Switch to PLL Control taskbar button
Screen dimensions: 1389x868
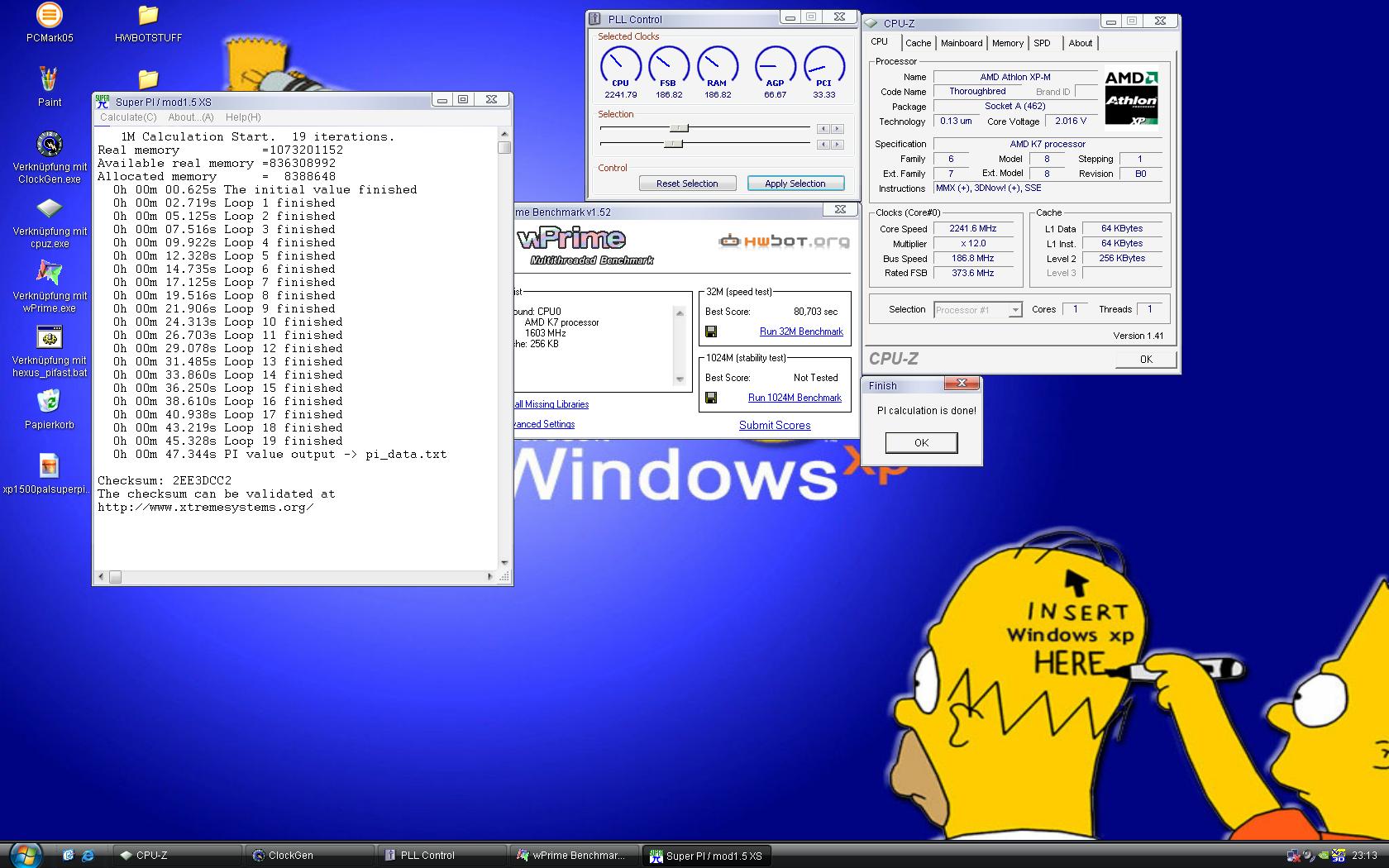pos(442,856)
